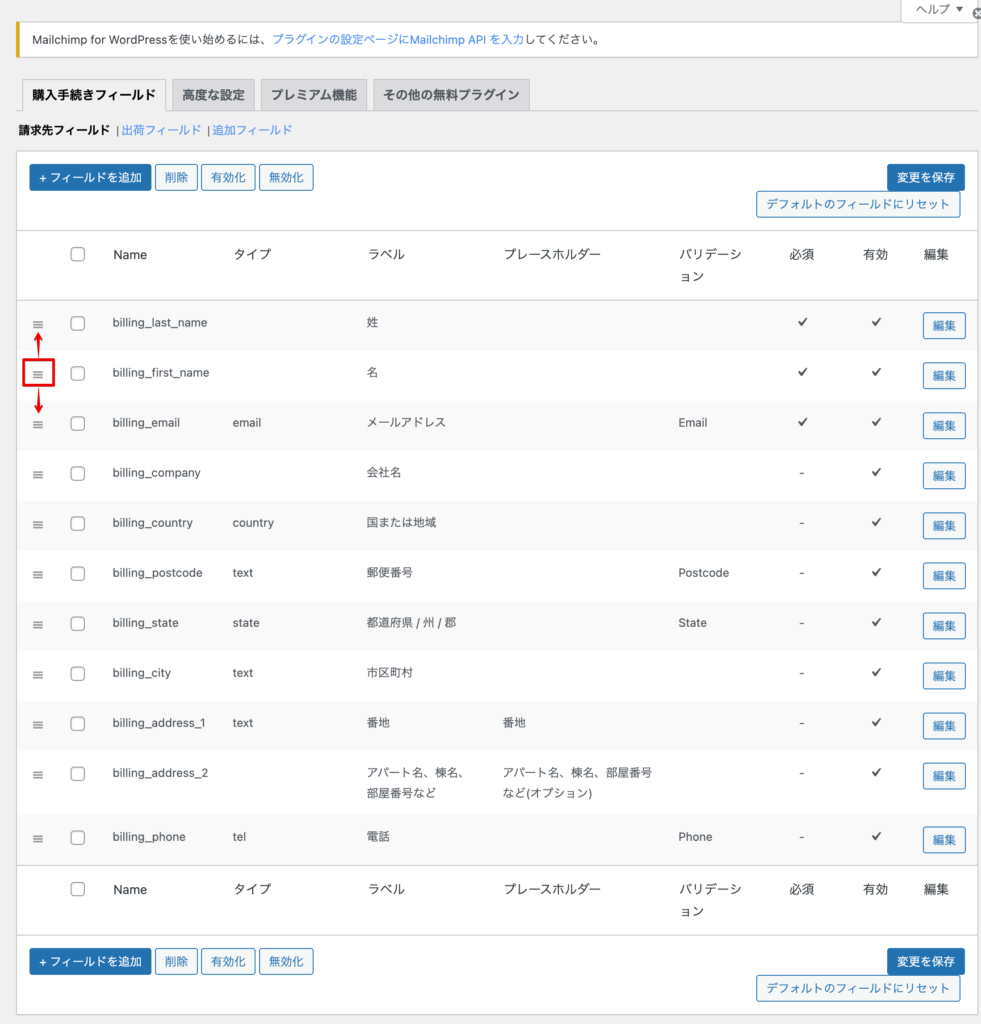
Task: Open the プレミアム機能 tab
Action: 313,95
